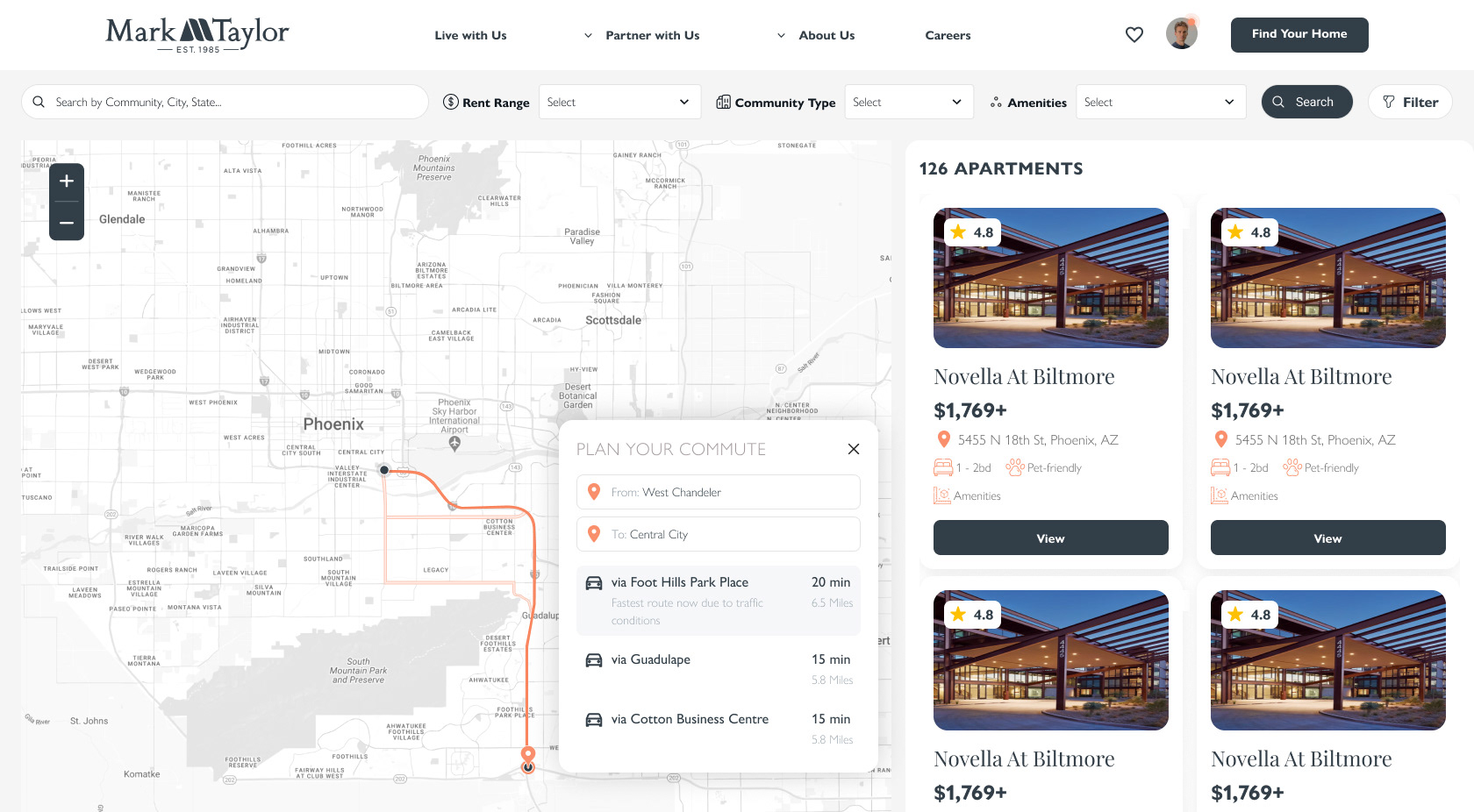Open the Community Type Select dropdown

[x=909, y=102]
